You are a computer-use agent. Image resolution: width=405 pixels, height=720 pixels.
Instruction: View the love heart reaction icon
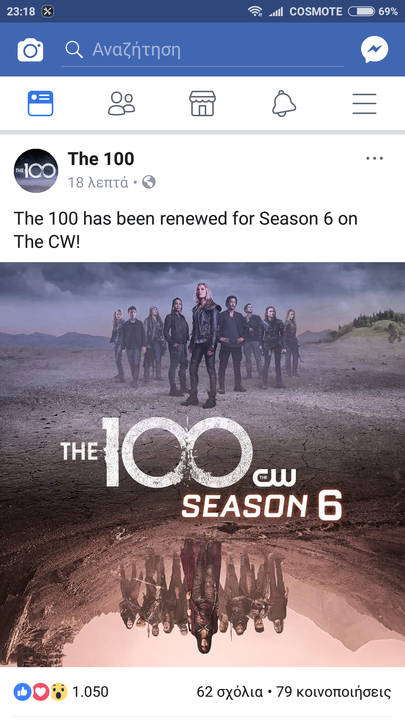point(40,692)
